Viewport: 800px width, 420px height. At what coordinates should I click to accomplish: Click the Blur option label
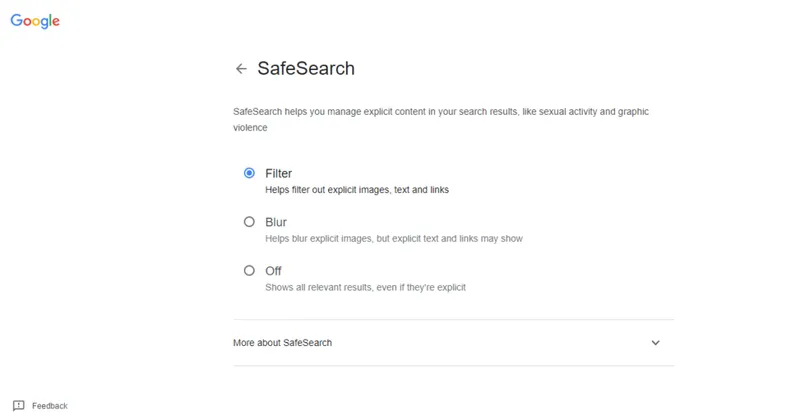click(276, 222)
